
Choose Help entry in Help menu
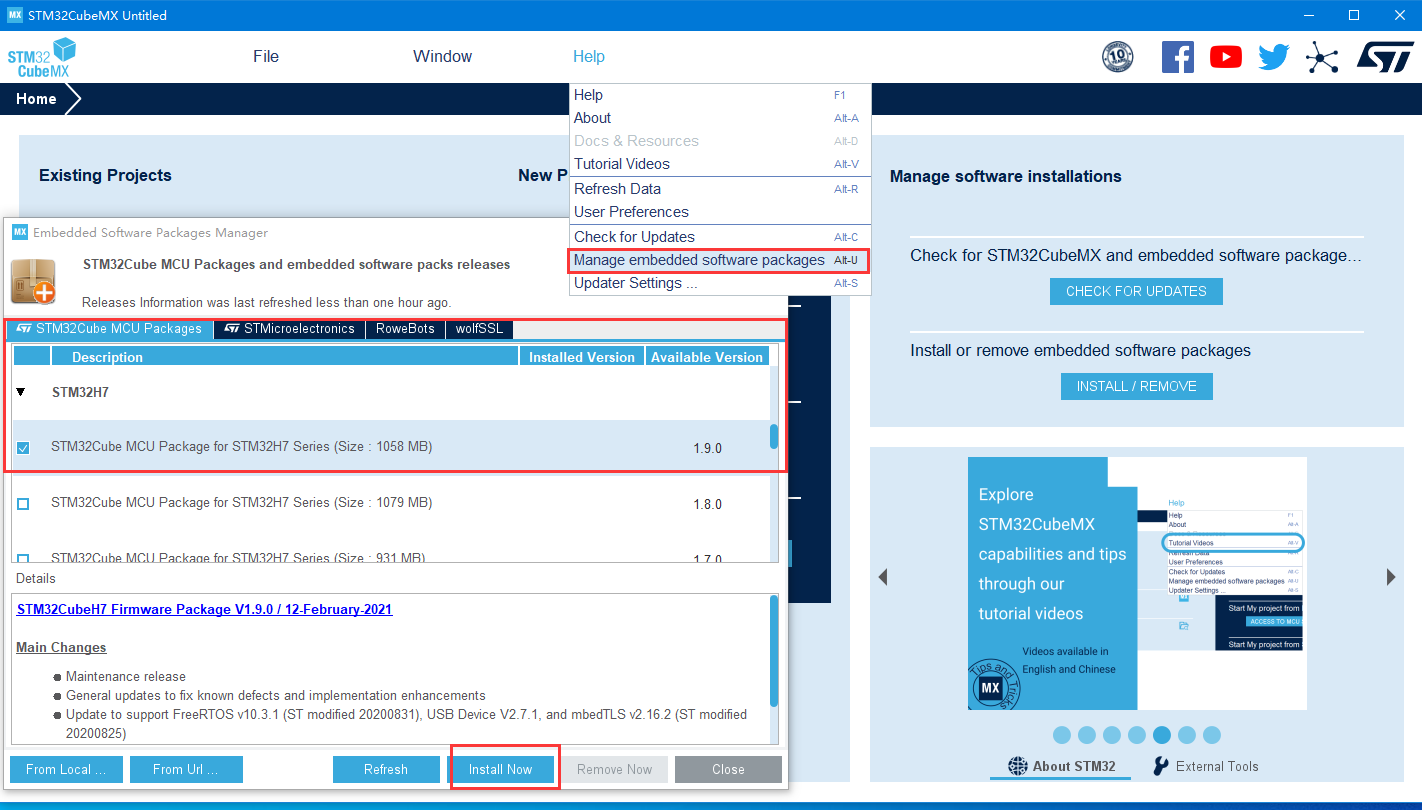(x=720, y=95)
